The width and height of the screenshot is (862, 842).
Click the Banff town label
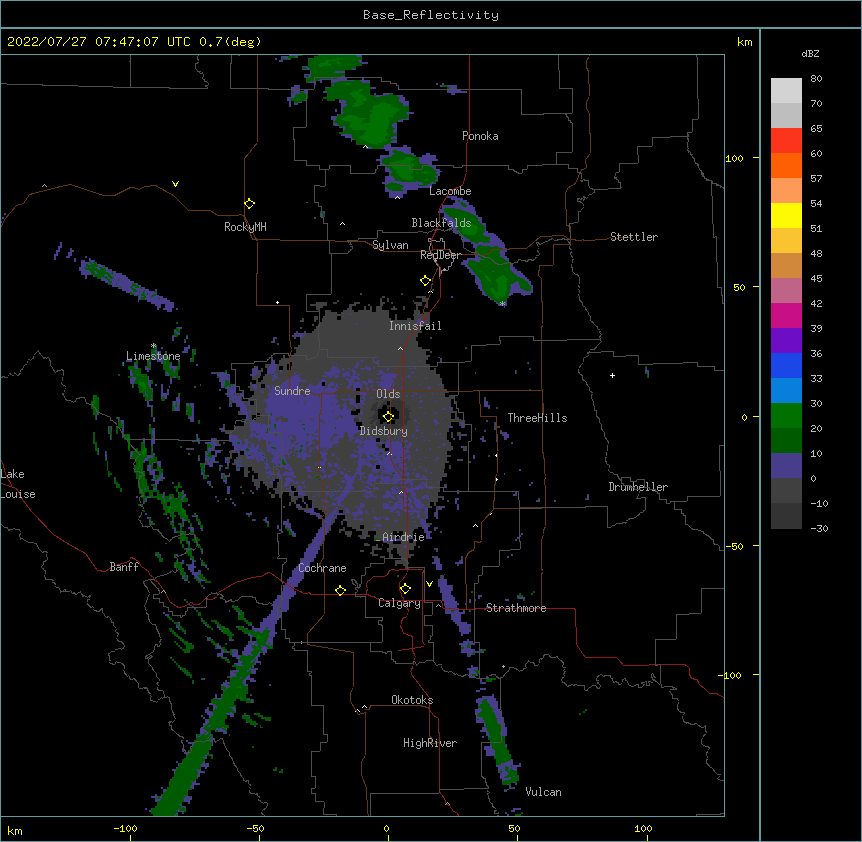pos(124,567)
